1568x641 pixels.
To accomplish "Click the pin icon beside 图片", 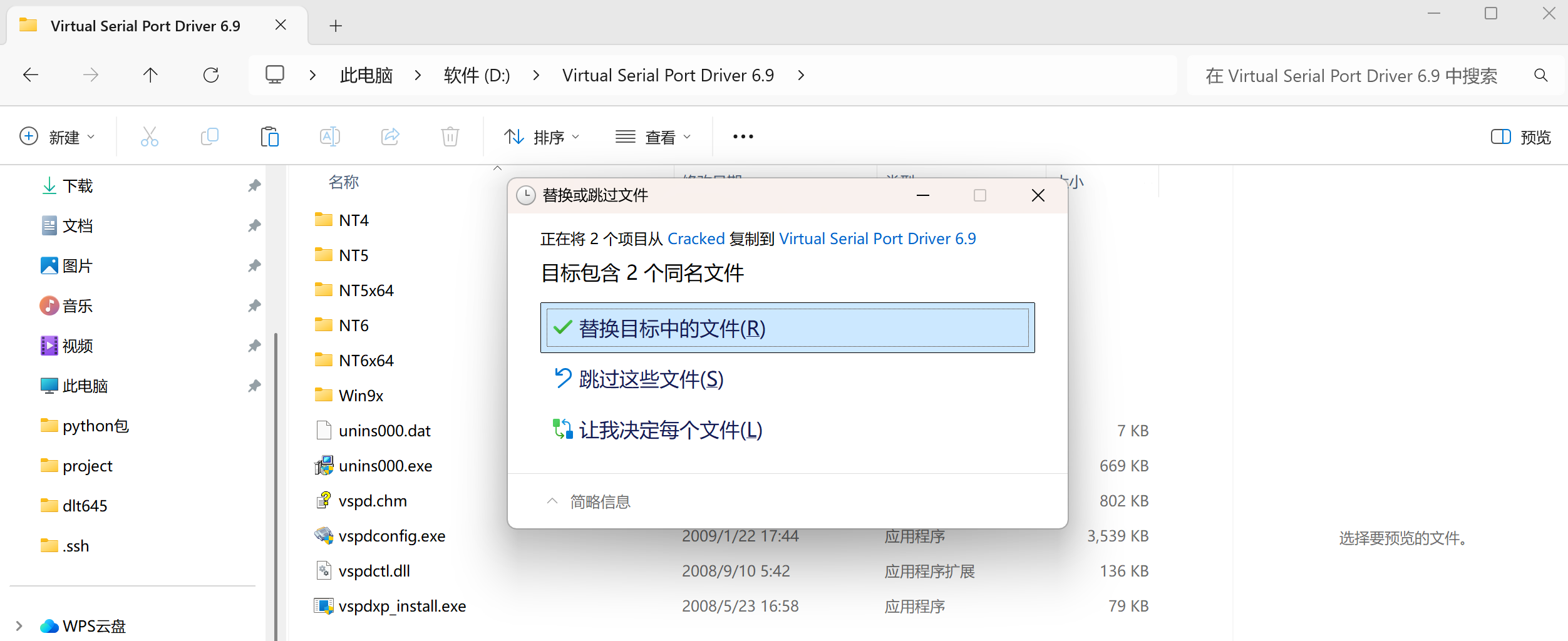I will (x=254, y=266).
